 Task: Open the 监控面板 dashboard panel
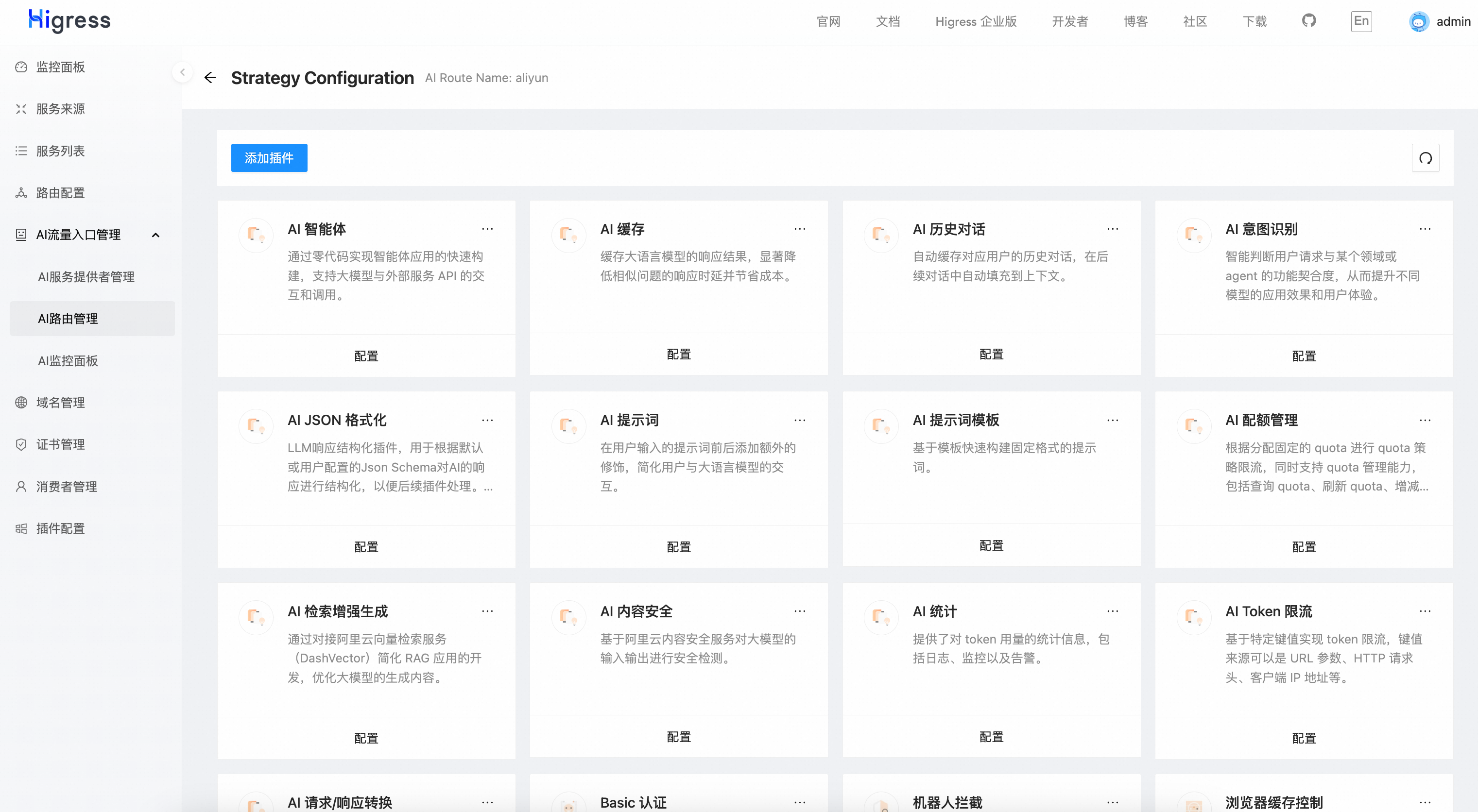pos(61,67)
